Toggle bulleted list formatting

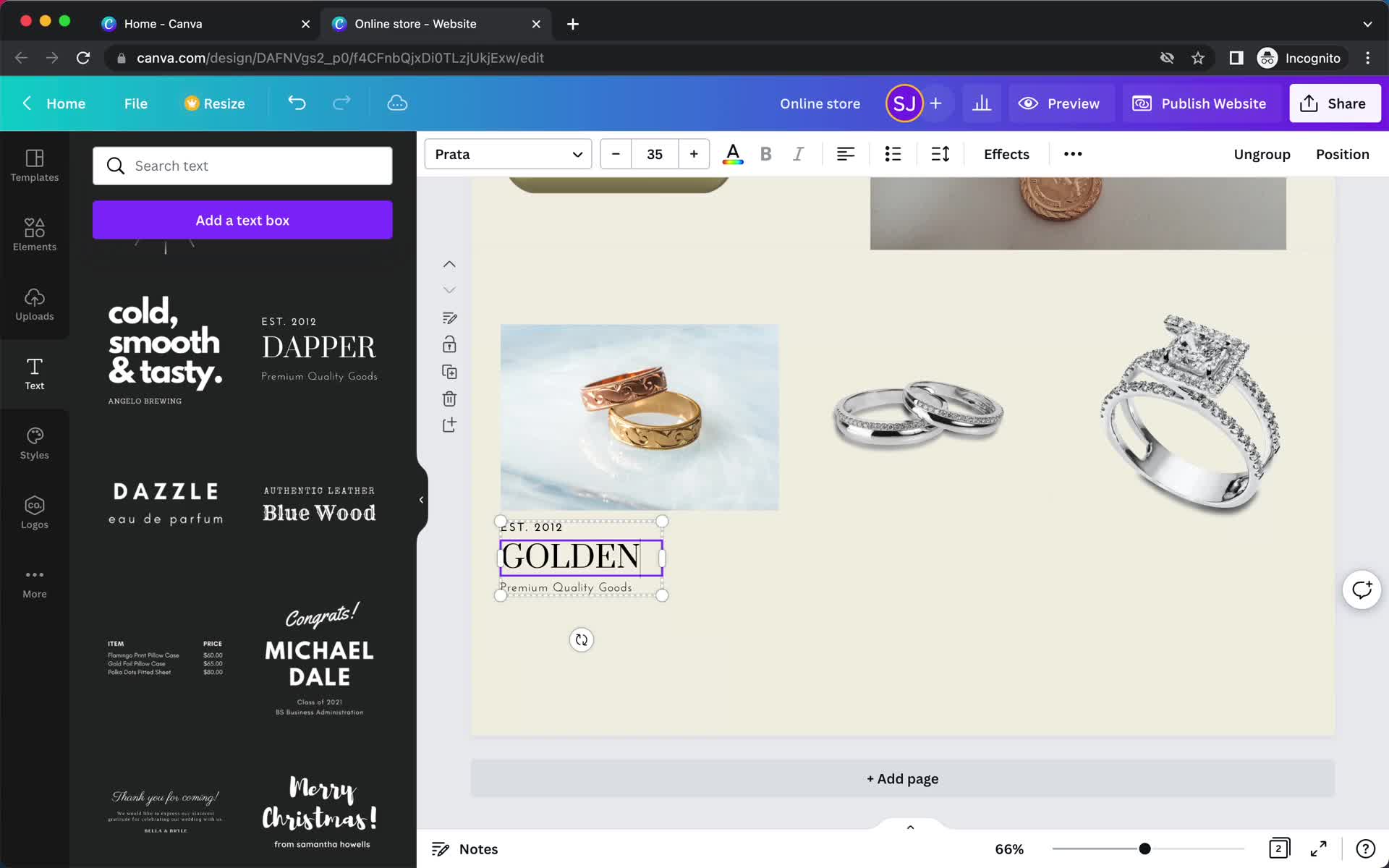(x=893, y=154)
